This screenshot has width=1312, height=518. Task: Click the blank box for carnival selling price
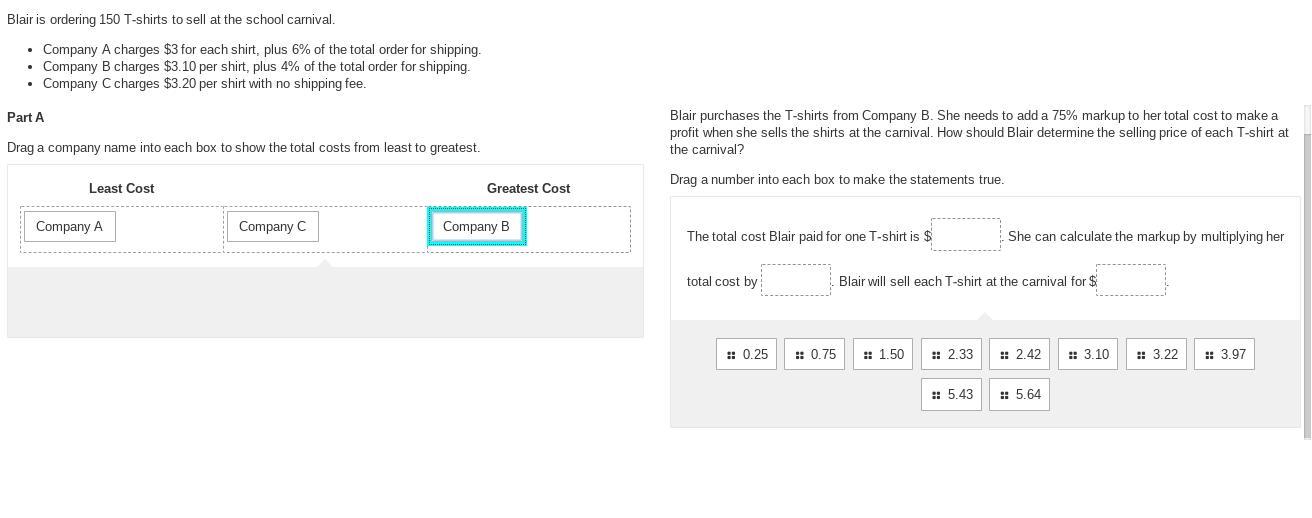pyautogui.click(x=1130, y=280)
